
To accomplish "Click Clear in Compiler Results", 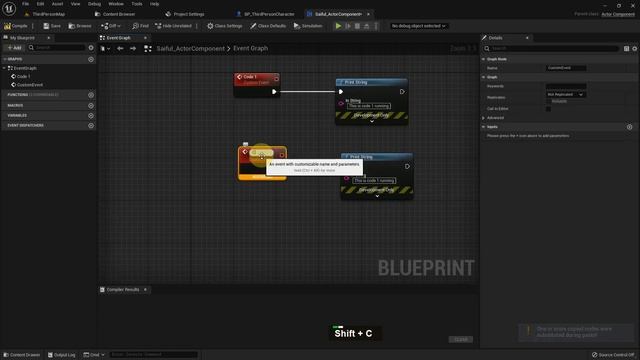I will pyautogui.click(x=461, y=340).
